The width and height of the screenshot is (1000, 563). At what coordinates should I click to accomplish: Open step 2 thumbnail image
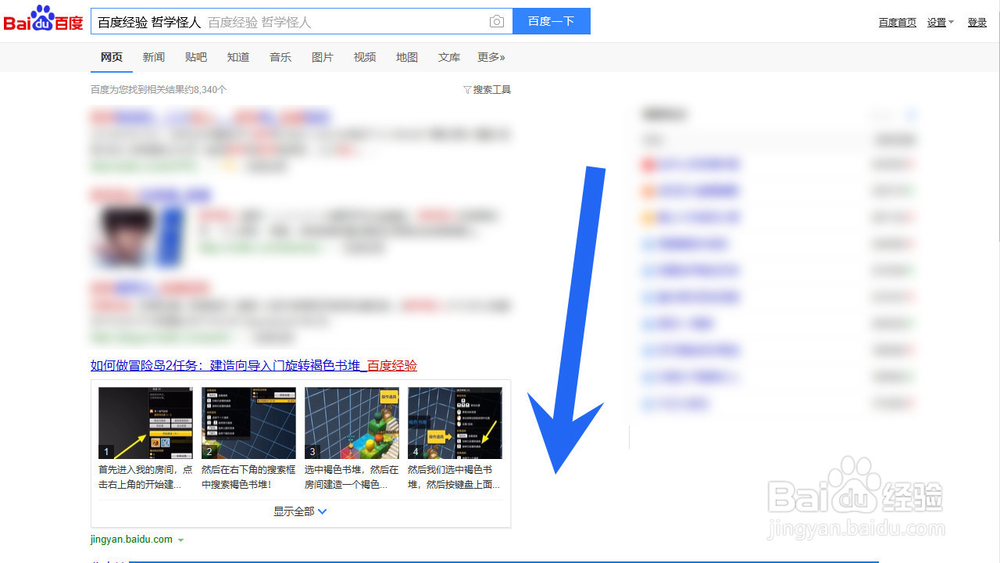(x=249, y=423)
